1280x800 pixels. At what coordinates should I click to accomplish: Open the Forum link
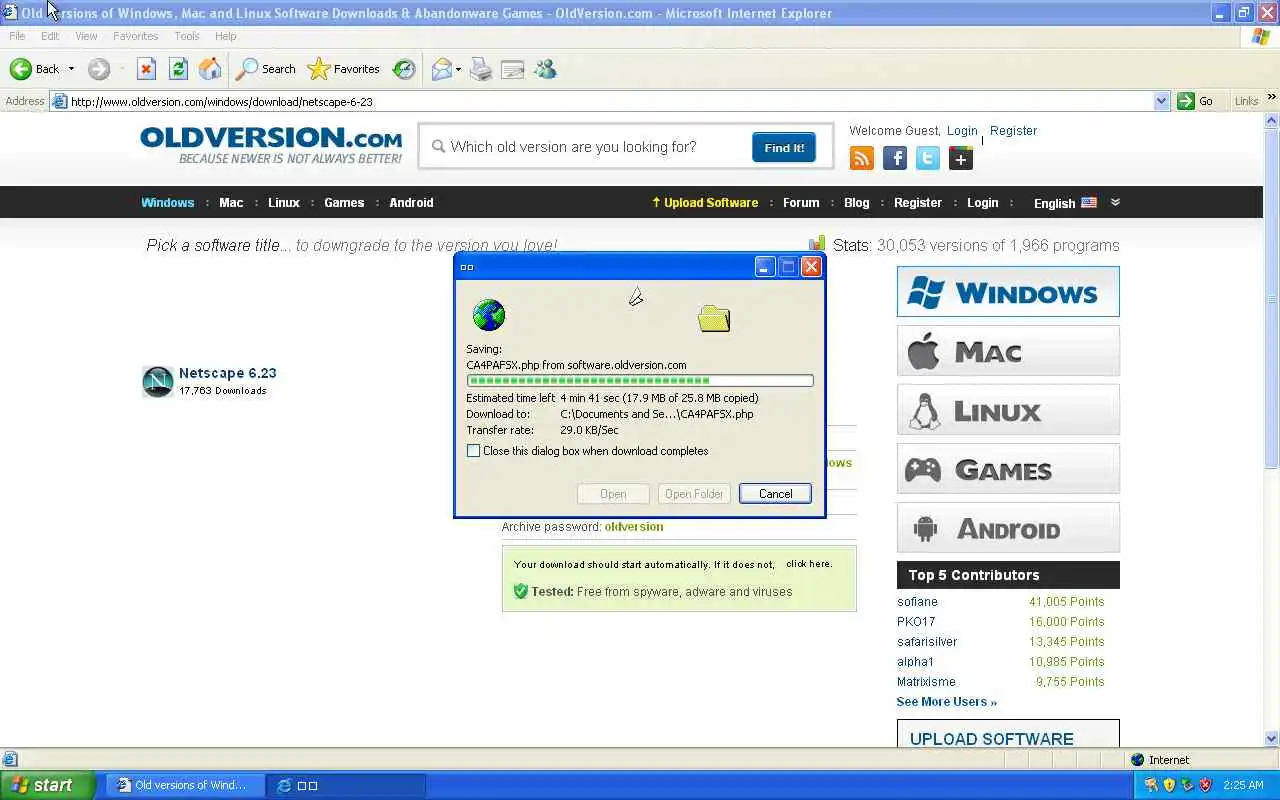801,202
